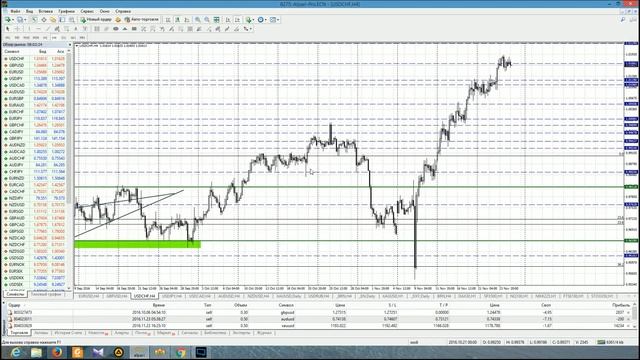Screen dimensions: 640x360
Task: Select the horizontal line drawing tool
Action: pyautogui.click(x=38, y=29)
